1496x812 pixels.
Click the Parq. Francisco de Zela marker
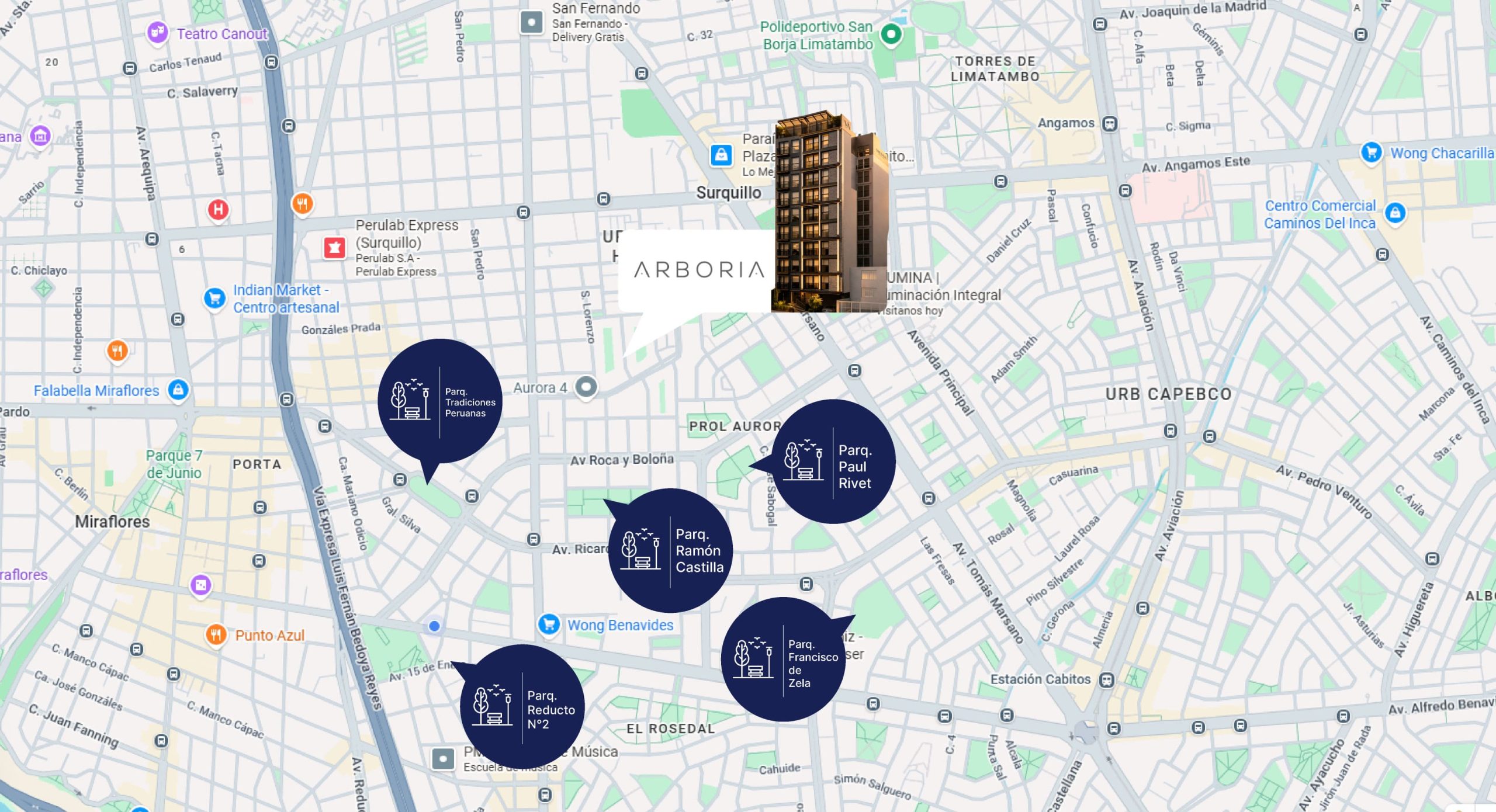point(783,659)
